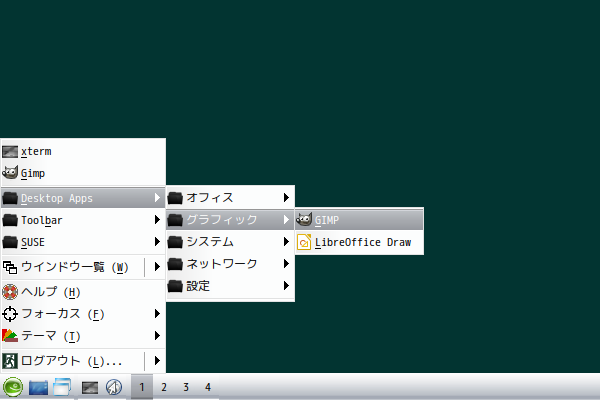Expand the ログアウト submenu arrow
Screen dimensions: 600x400
(157, 361)
